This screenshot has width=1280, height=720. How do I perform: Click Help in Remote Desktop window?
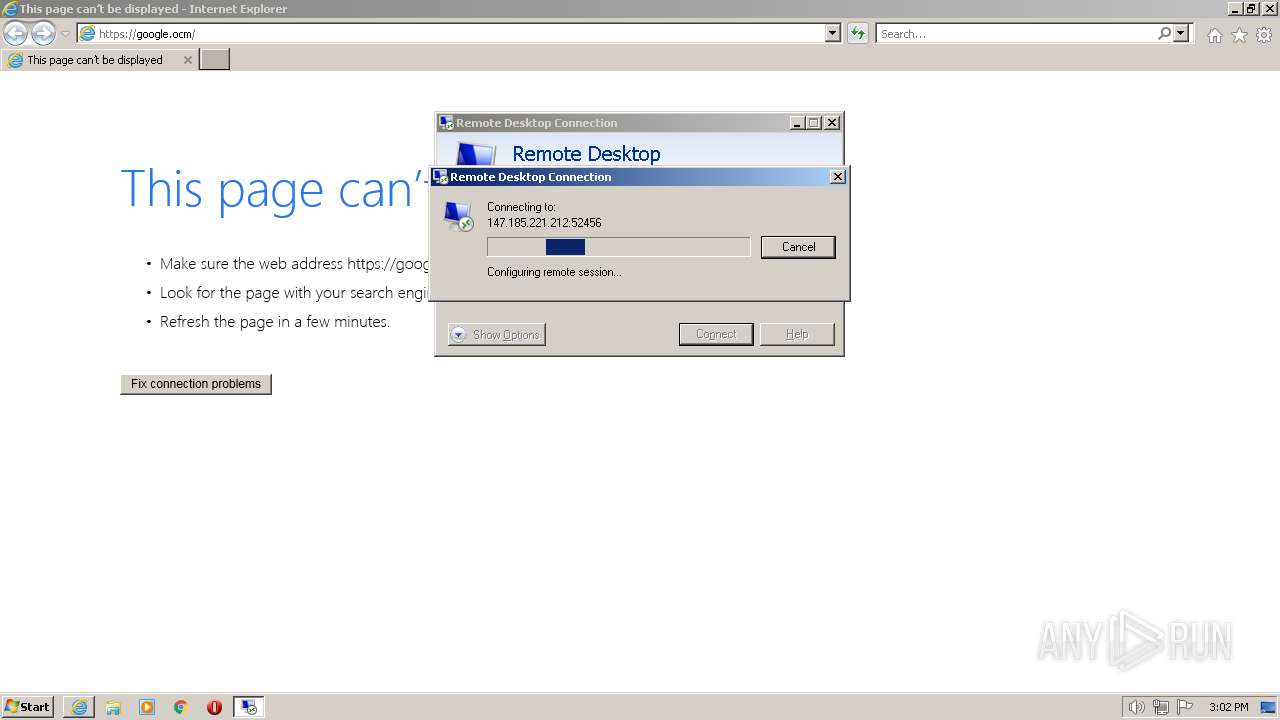(x=797, y=335)
